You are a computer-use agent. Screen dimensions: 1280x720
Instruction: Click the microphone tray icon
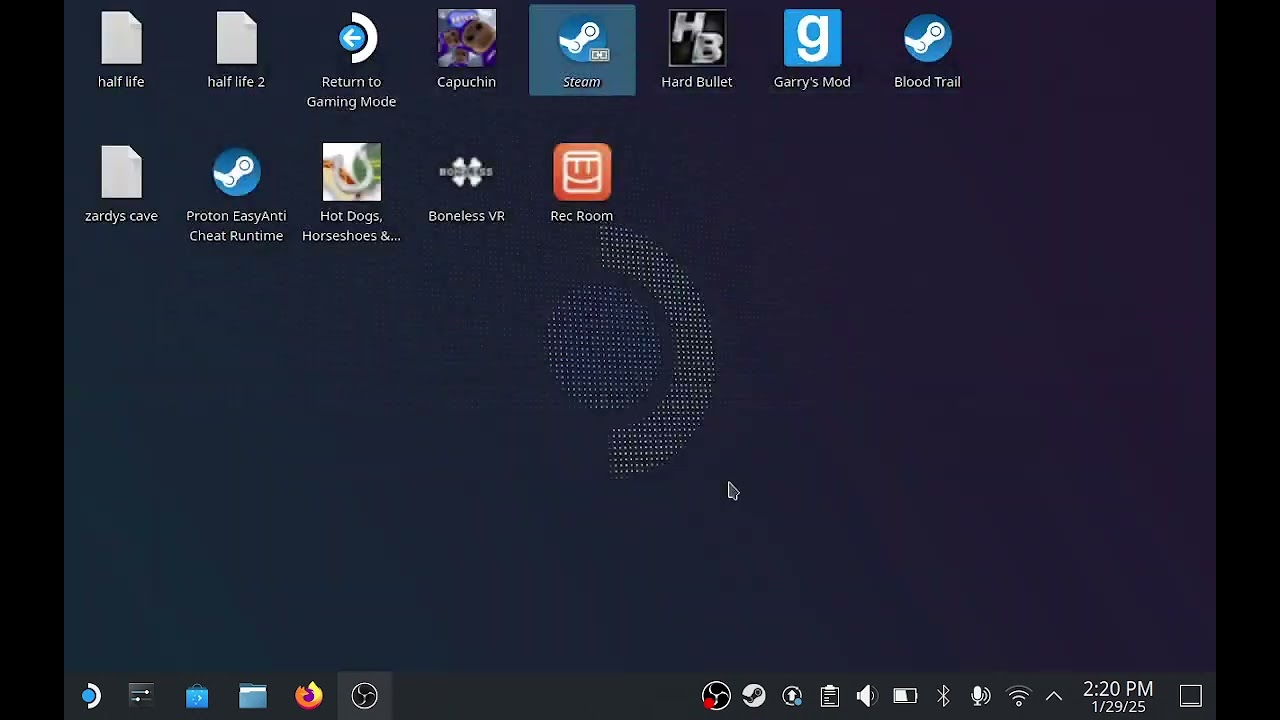pos(981,696)
